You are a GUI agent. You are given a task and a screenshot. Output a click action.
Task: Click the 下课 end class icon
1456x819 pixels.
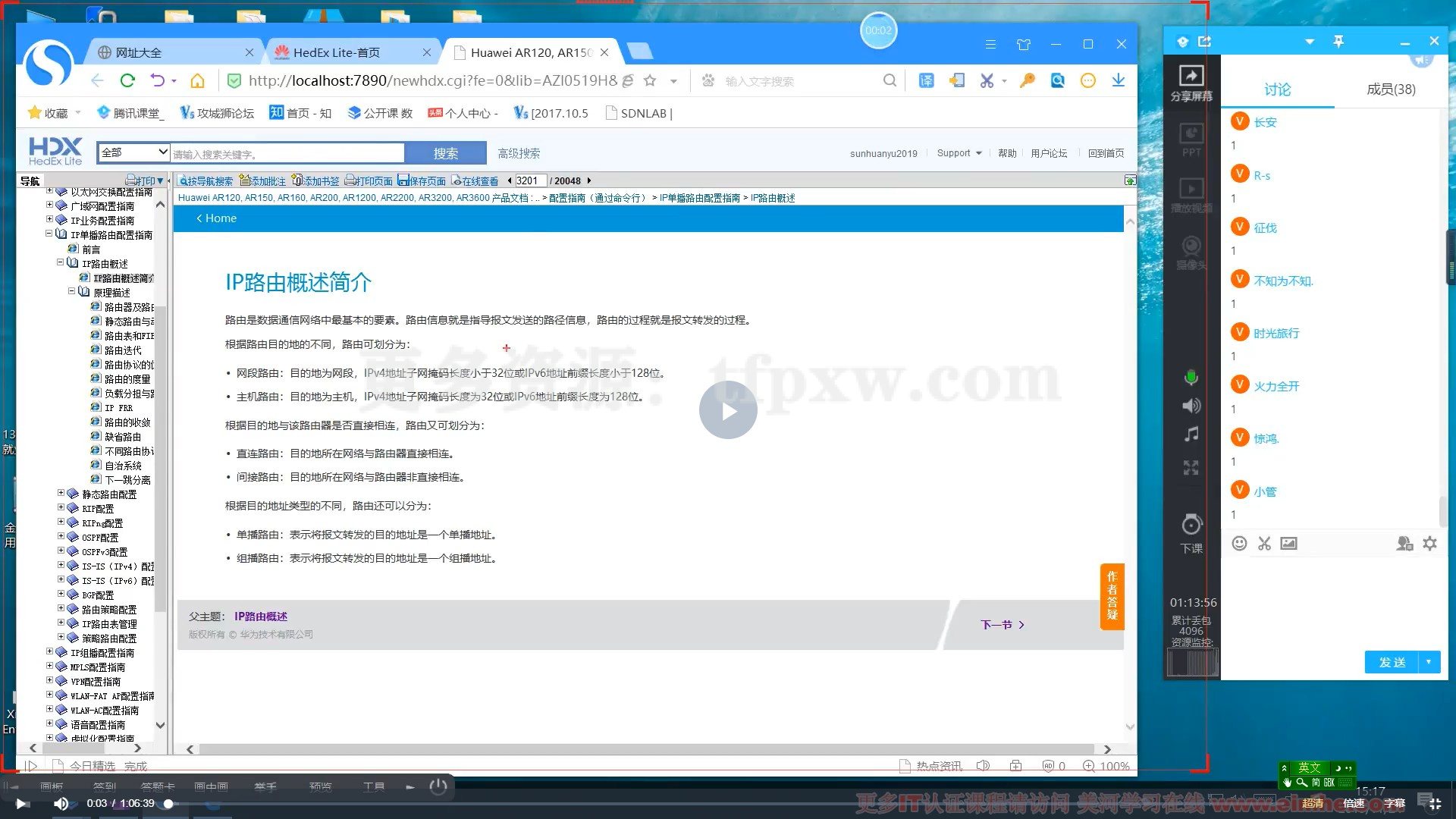(1191, 532)
